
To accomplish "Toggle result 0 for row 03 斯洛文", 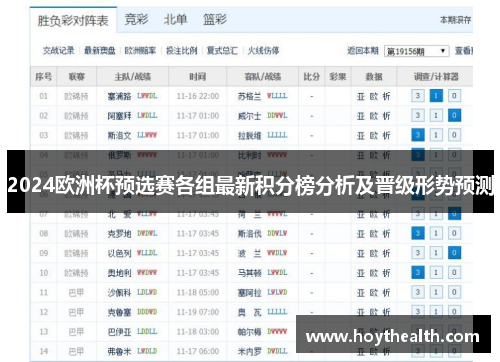I will click(x=454, y=135).
